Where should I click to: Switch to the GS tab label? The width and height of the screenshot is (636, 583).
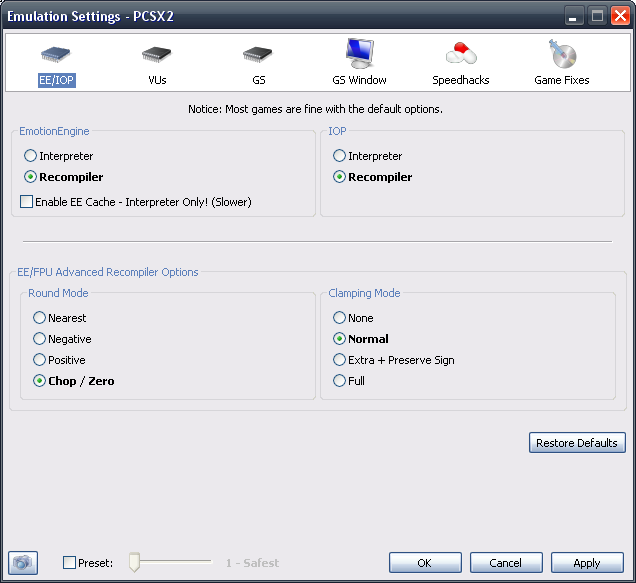pyautogui.click(x=258, y=80)
